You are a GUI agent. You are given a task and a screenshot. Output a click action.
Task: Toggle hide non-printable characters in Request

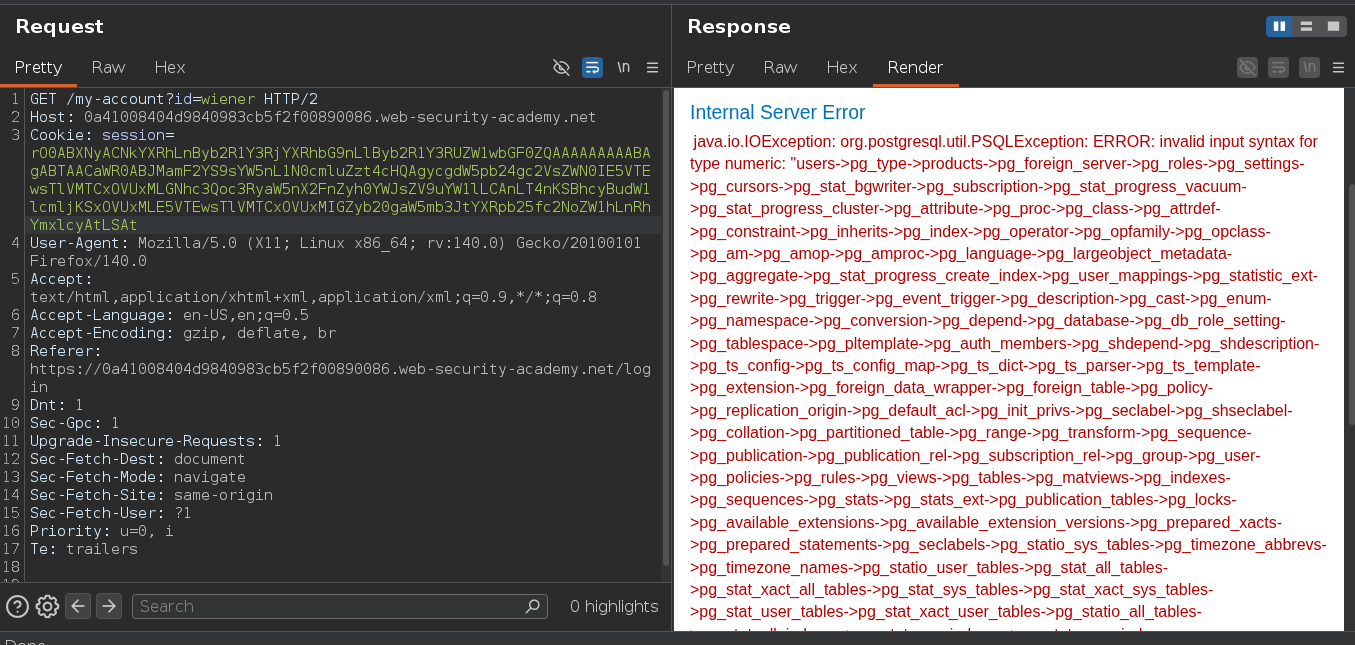(562, 67)
